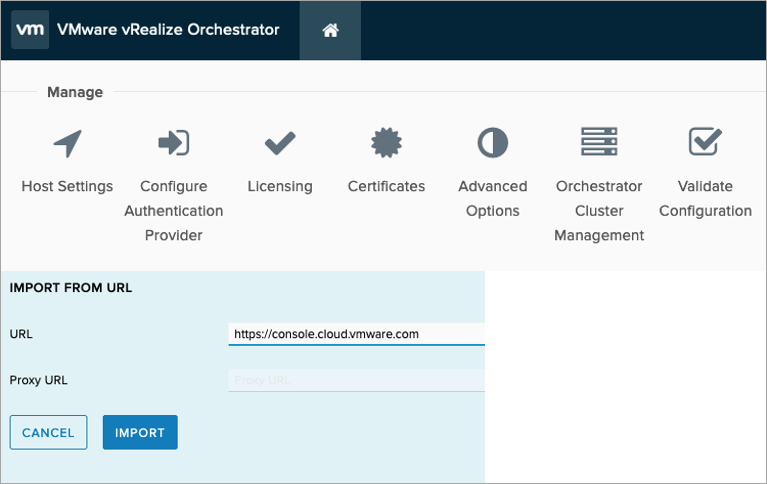Focus the URL input field

[x=357, y=334]
